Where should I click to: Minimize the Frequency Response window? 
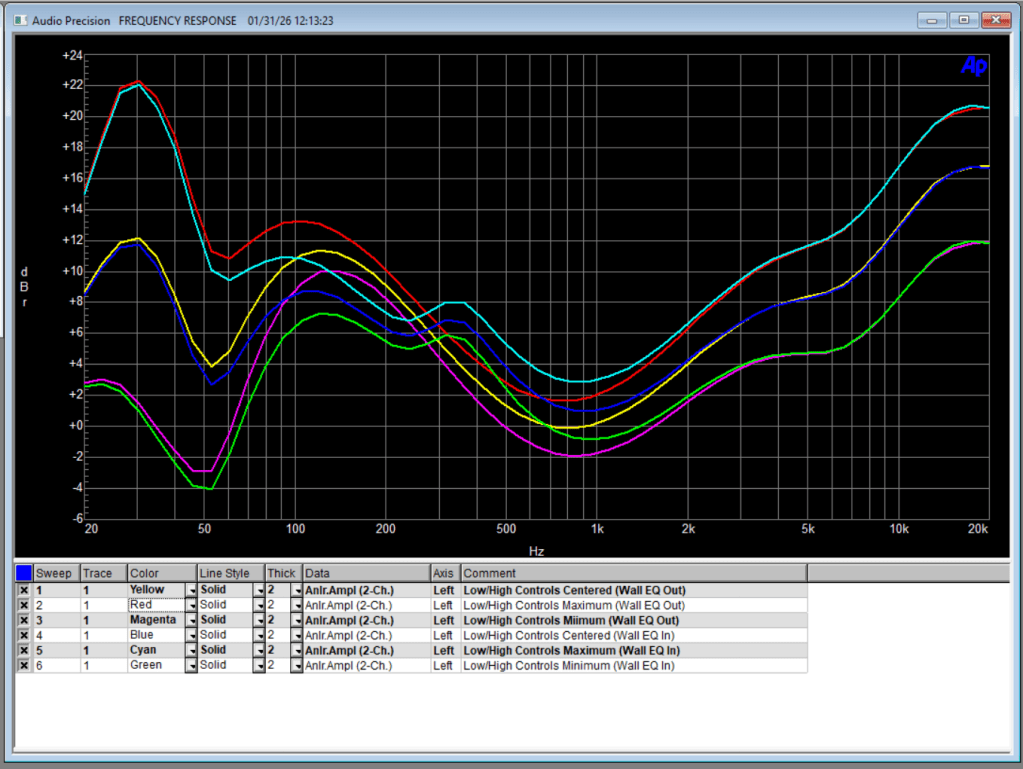932,20
